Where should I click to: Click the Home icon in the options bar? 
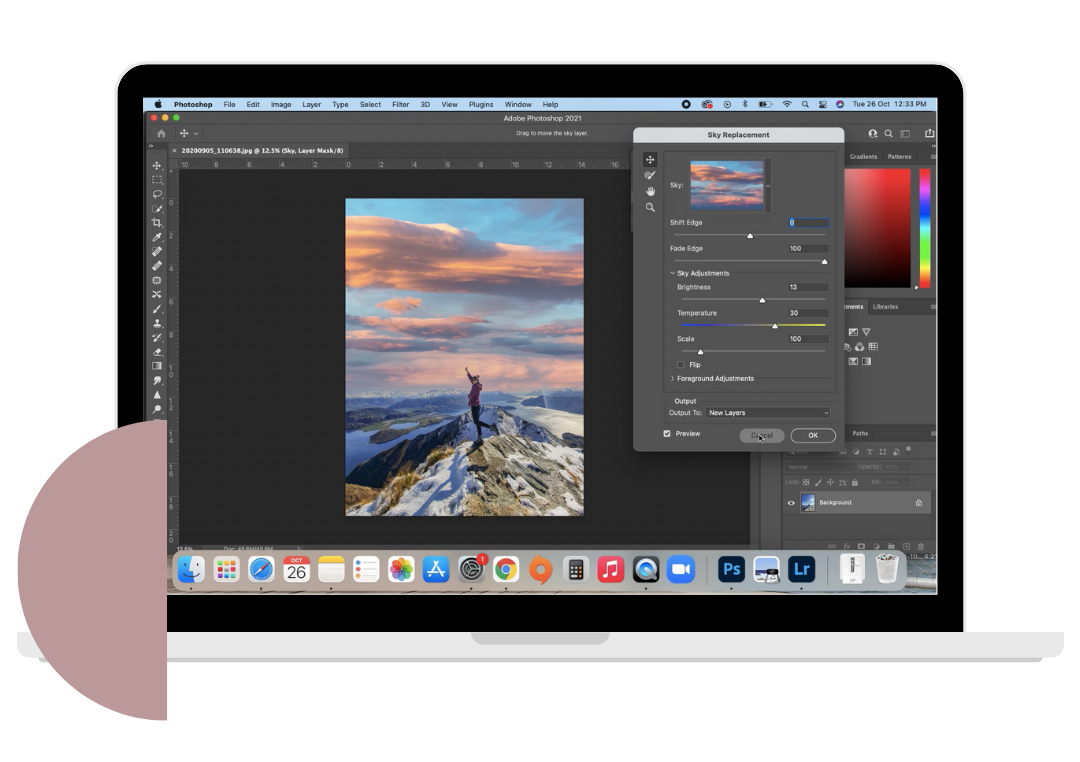click(x=161, y=133)
